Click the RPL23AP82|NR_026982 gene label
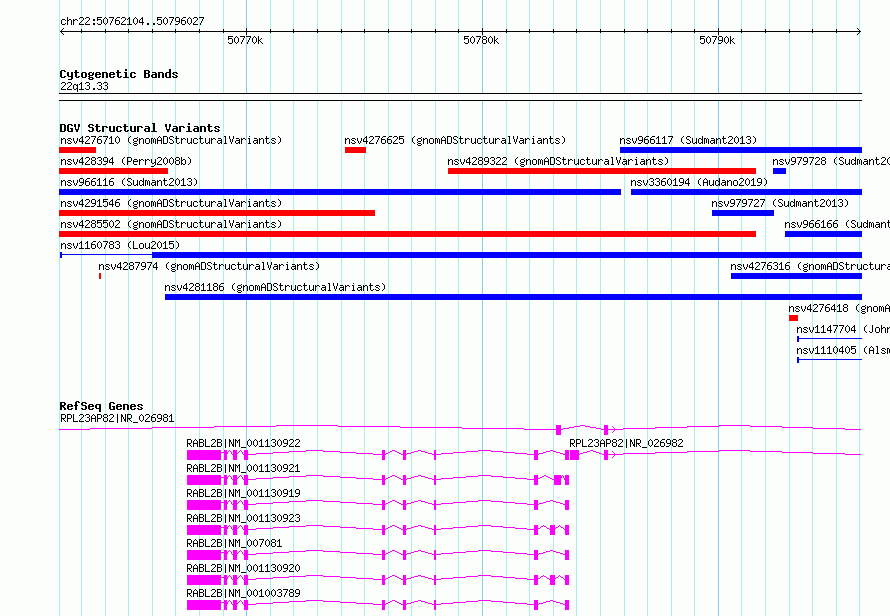This screenshot has height=616, width=890. point(626,443)
